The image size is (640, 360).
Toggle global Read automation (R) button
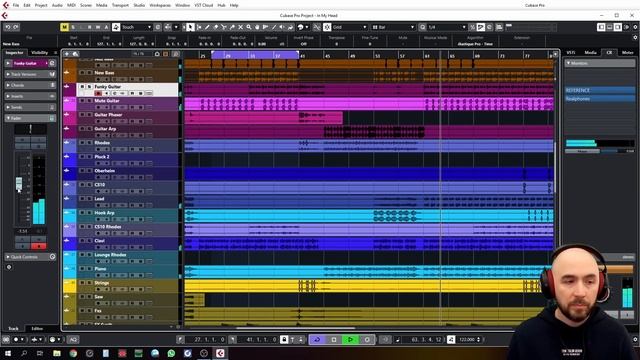pyautogui.click(x=90, y=27)
